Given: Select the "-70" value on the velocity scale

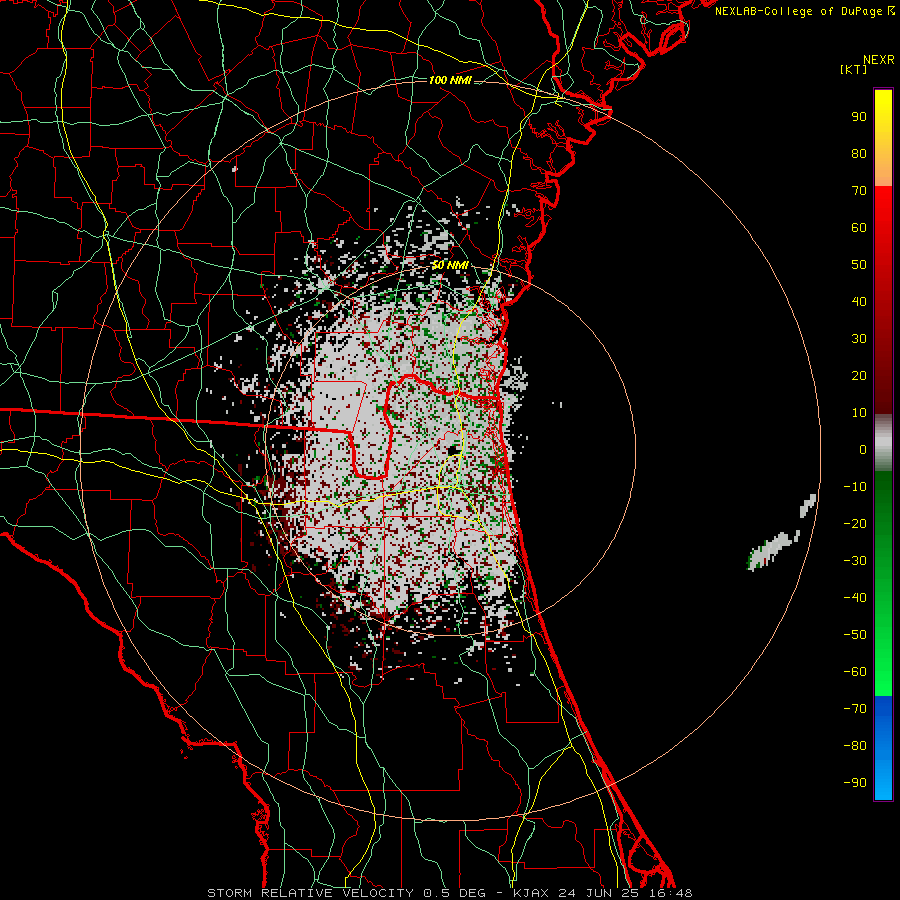Looking at the screenshot, I should click(x=855, y=709).
